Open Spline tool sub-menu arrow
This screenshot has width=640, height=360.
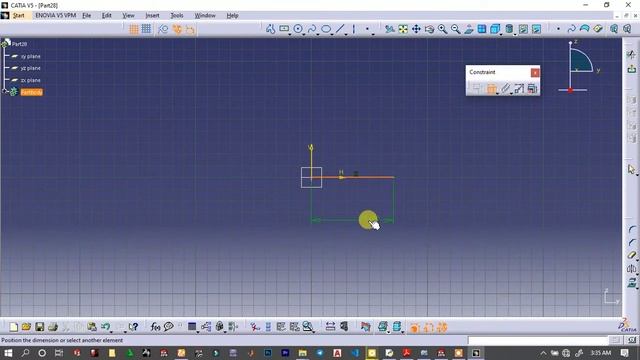pyautogui.click(x=318, y=34)
